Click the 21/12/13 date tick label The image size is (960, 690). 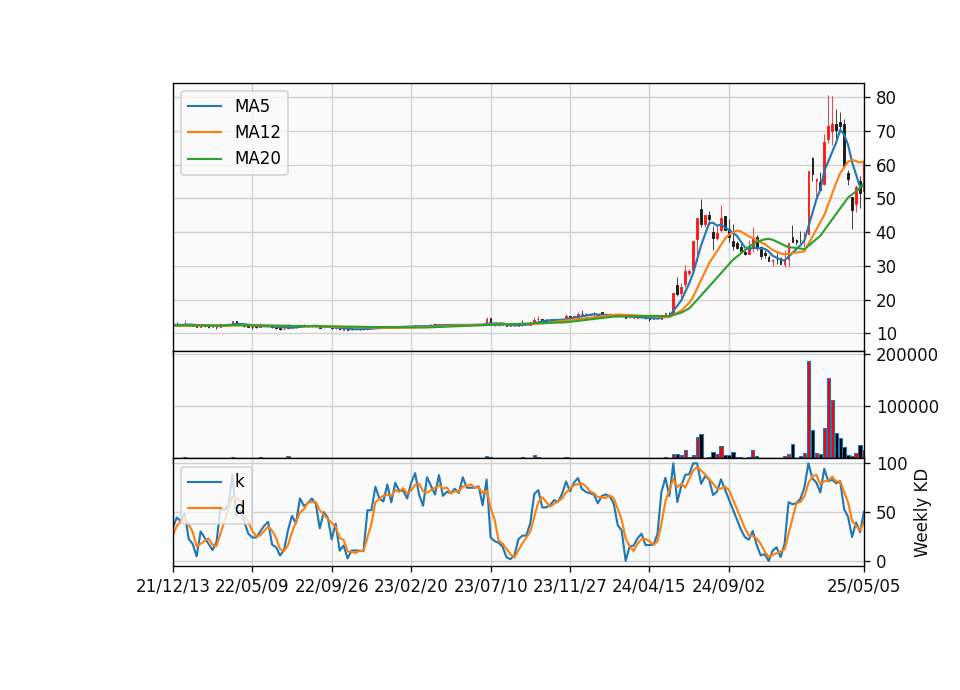[x=173, y=586]
